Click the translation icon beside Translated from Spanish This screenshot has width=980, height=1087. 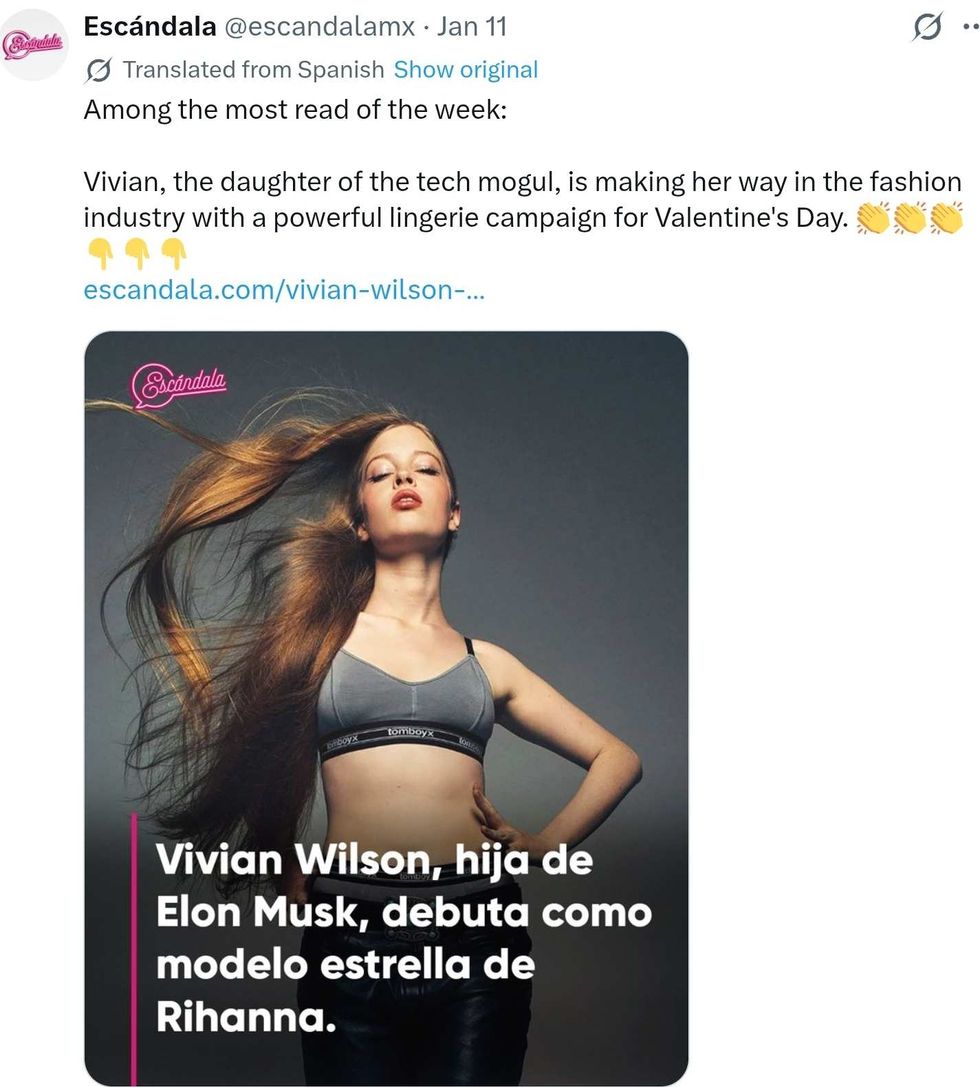[x=99, y=70]
